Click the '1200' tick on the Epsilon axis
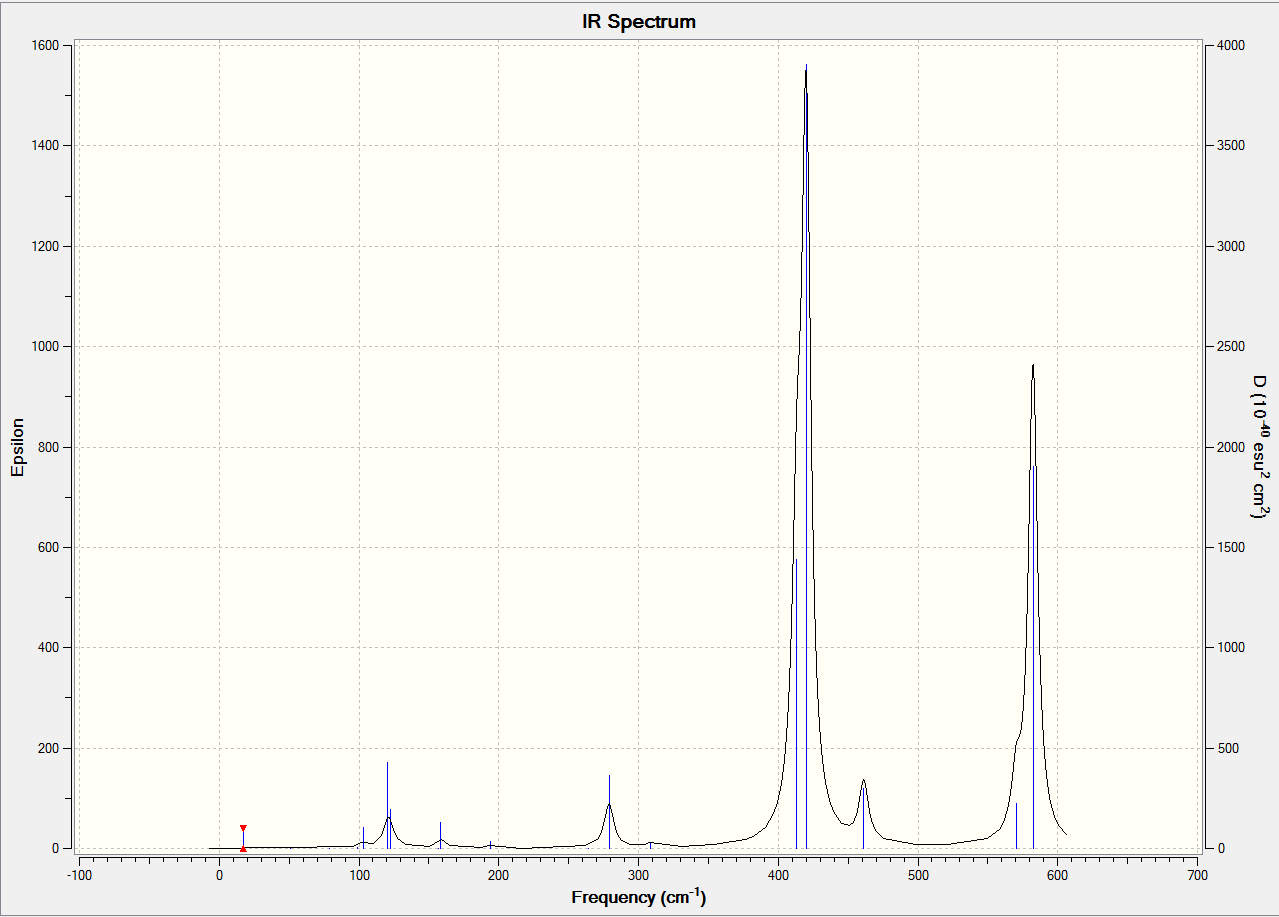1279x917 pixels. tap(44, 246)
